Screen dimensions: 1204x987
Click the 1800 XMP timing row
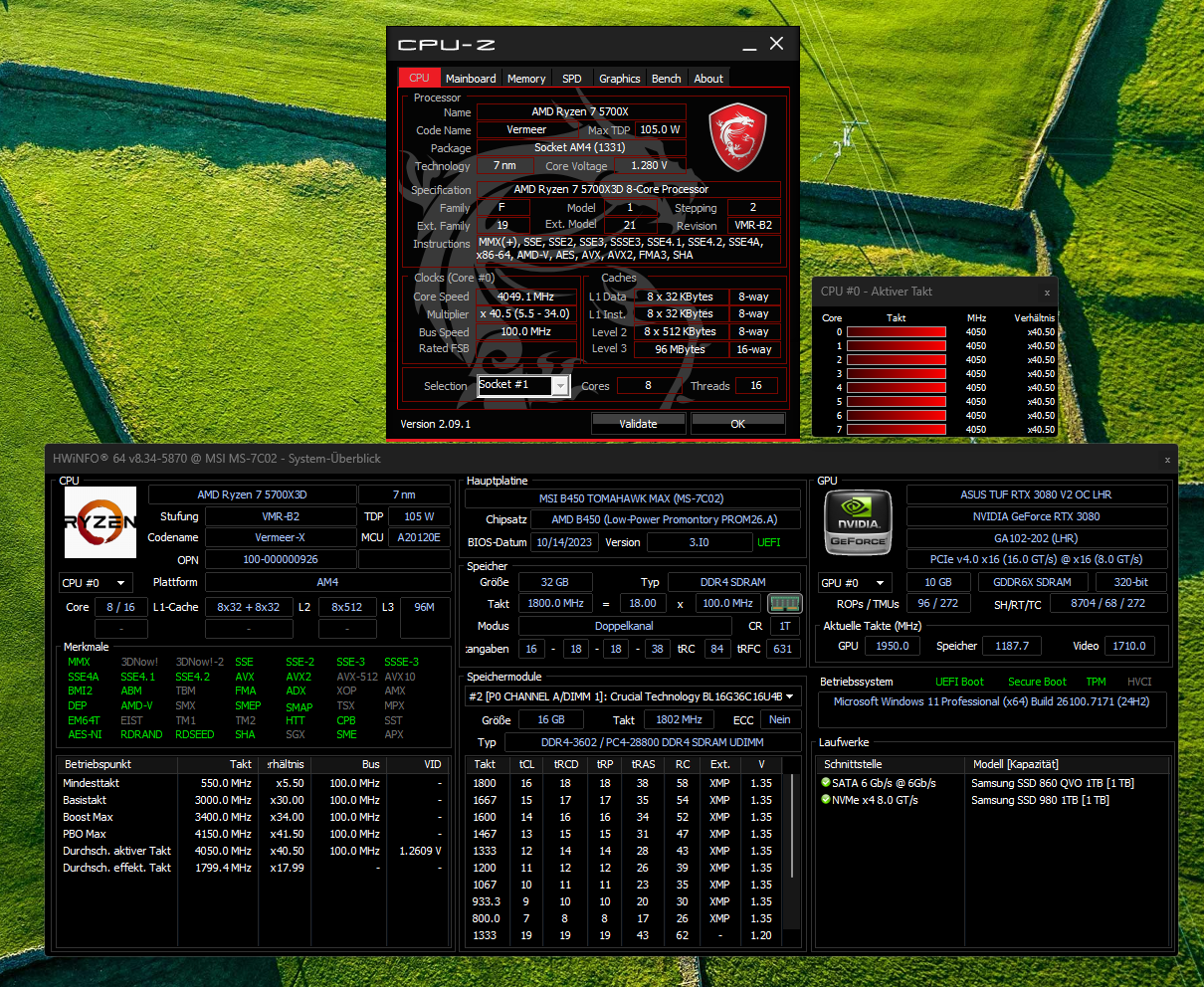click(625, 783)
